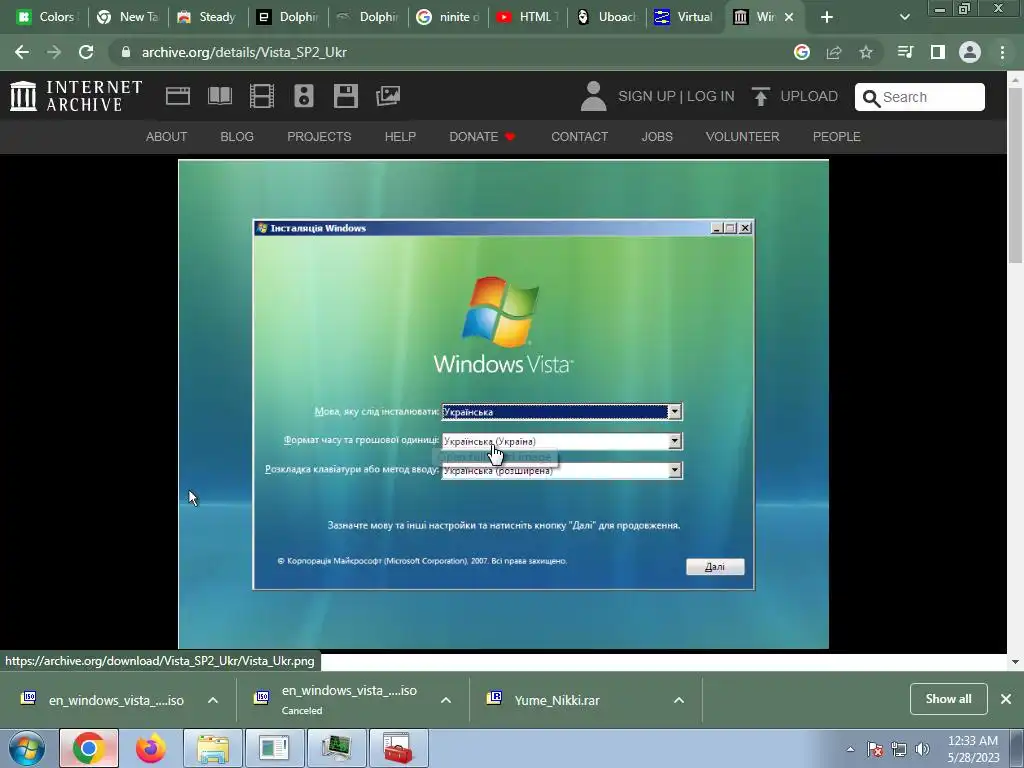Switch to the ninite tab
Viewport: 1024px width, 768px height.
(448, 17)
